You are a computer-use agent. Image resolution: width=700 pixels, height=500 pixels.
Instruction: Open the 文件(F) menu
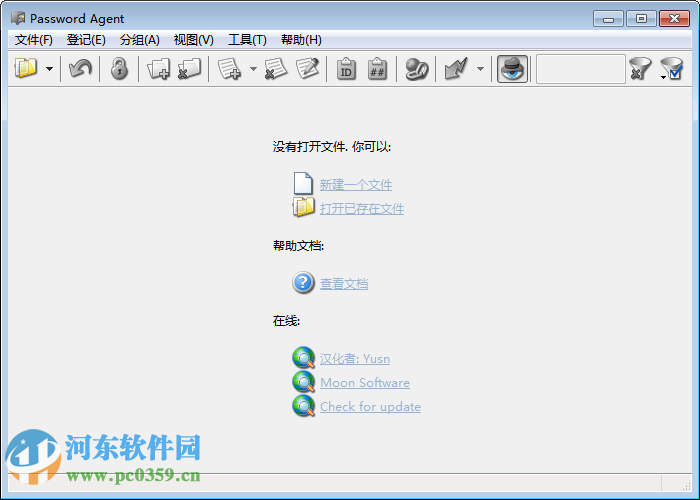pyautogui.click(x=33, y=40)
